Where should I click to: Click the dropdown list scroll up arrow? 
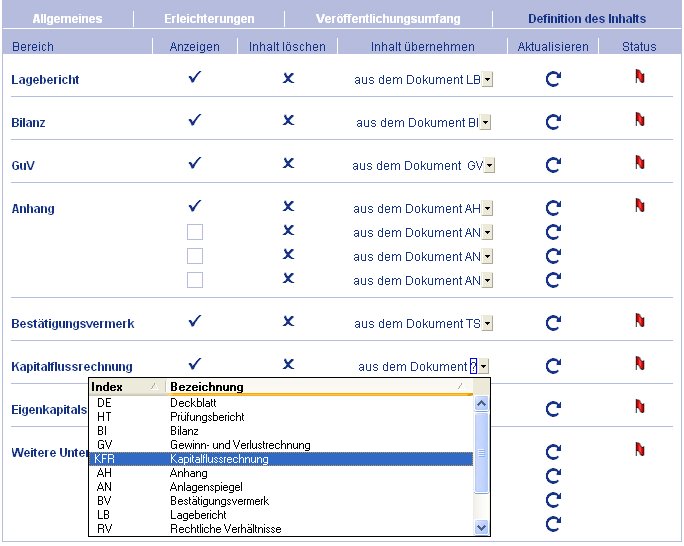(x=481, y=403)
